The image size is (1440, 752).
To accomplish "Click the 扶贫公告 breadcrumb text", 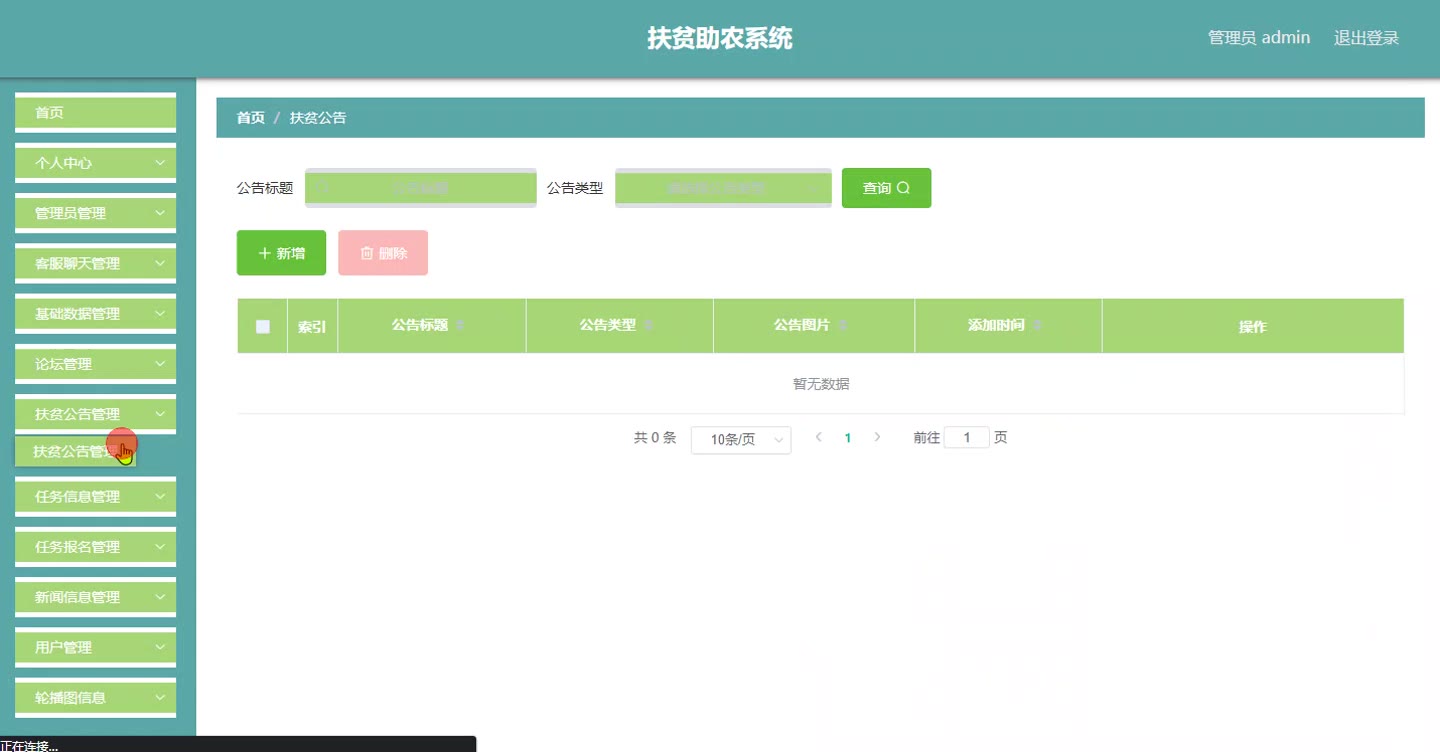I will pyautogui.click(x=318, y=118).
